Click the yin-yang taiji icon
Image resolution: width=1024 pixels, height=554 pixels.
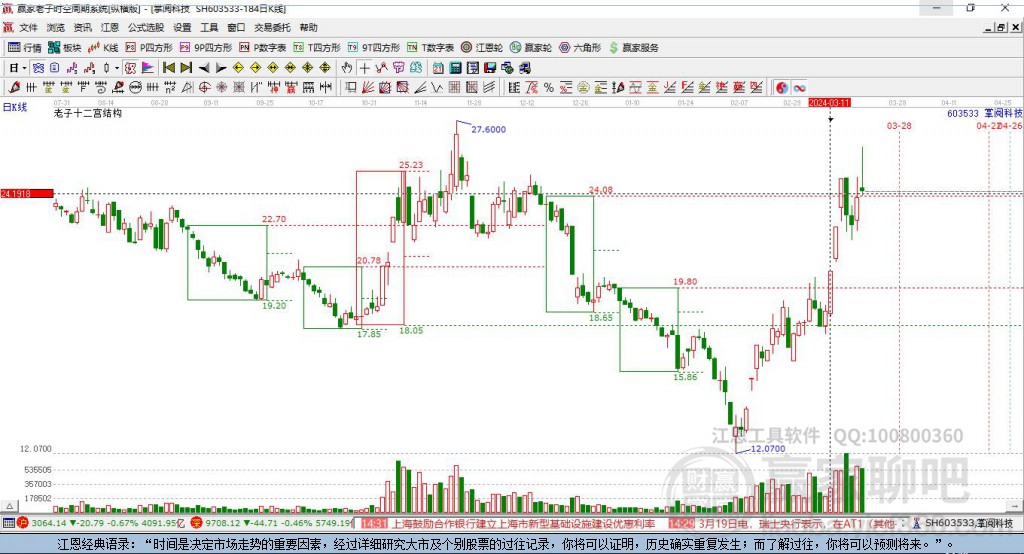(x=782, y=88)
